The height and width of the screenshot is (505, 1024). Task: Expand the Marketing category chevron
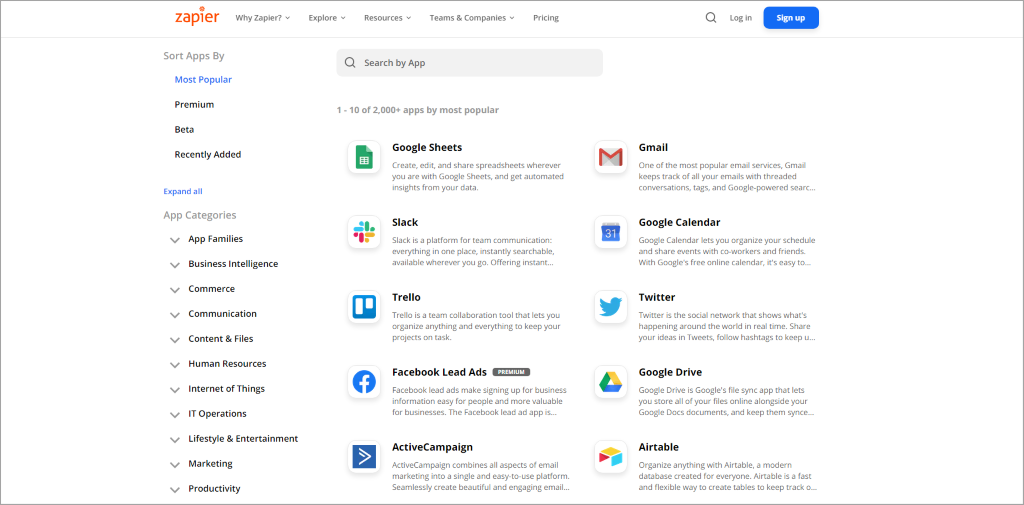(175, 465)
